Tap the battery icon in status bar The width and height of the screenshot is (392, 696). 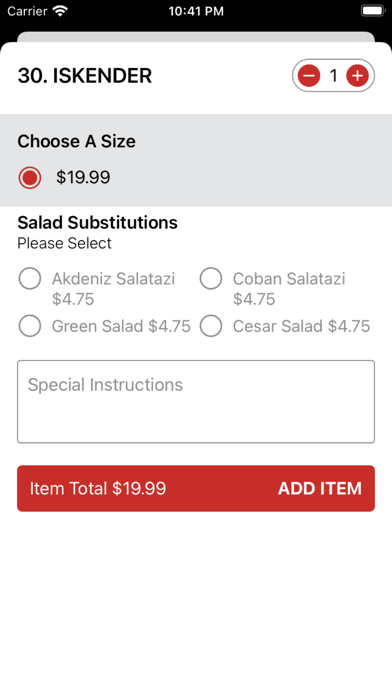point(373,11)
